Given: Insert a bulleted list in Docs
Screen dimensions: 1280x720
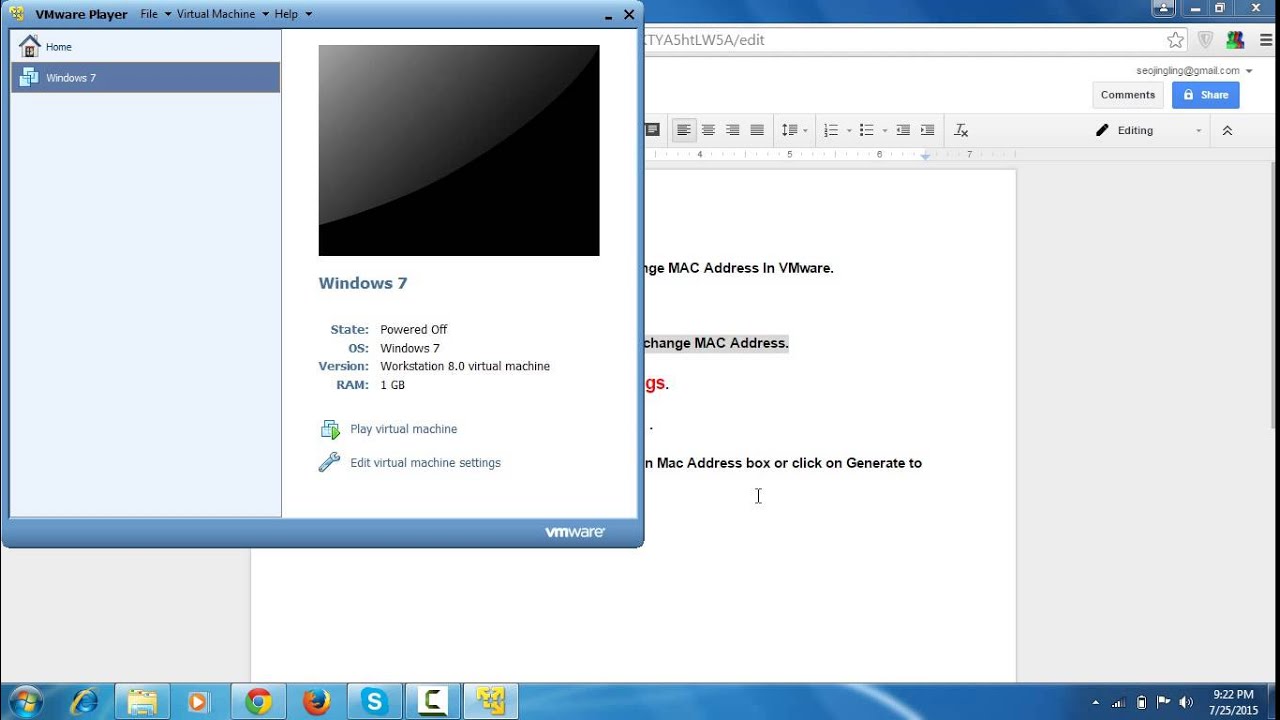Looking at the screenshot, I should pos(867,130).
